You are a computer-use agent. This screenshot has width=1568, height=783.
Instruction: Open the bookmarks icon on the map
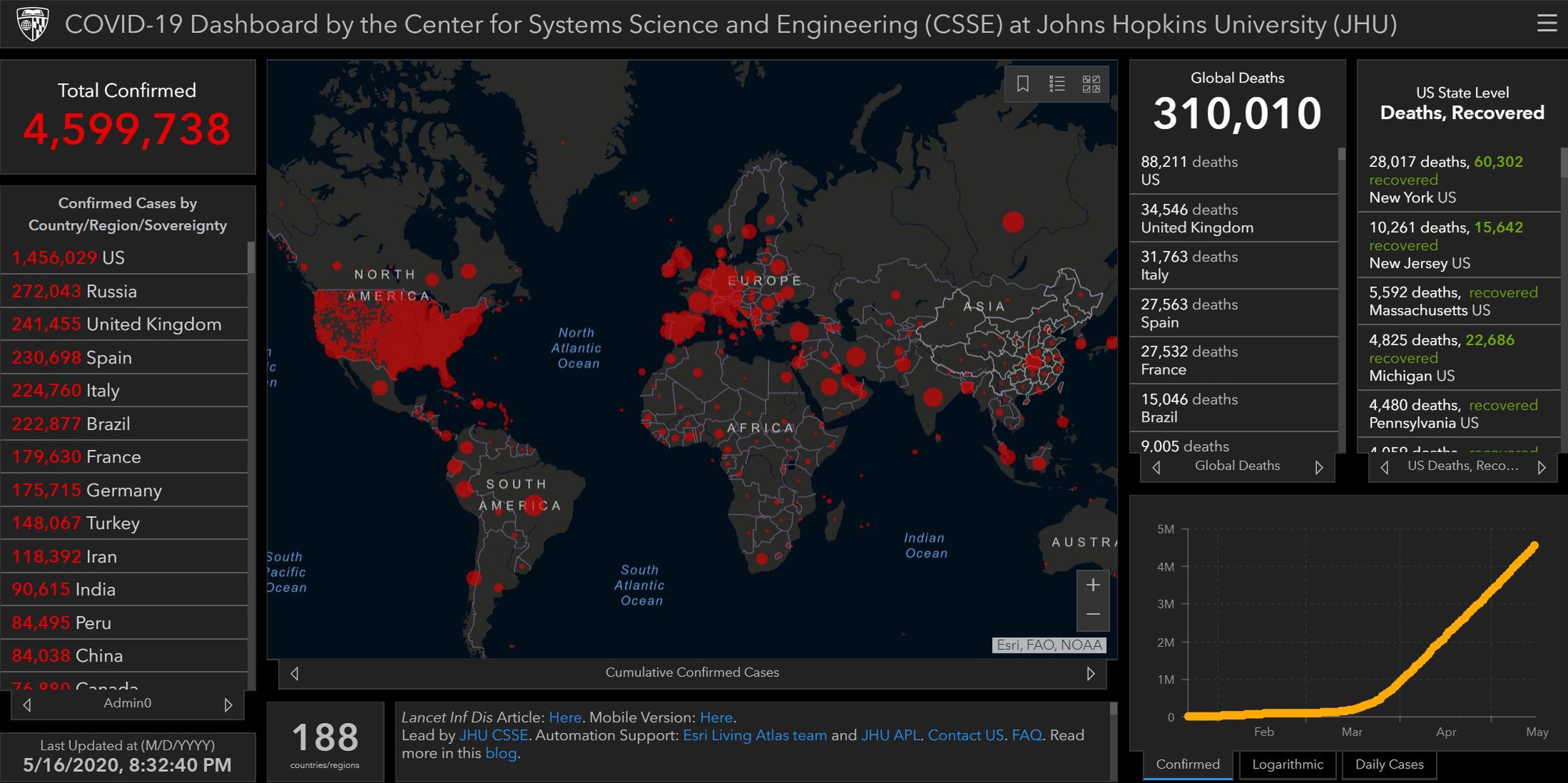[1022, 84]
